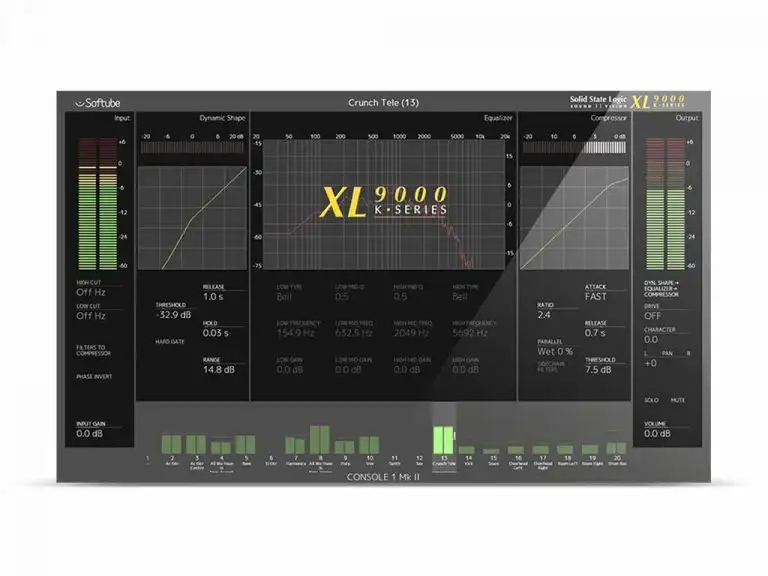Click the Output level meter

[665, 203]
